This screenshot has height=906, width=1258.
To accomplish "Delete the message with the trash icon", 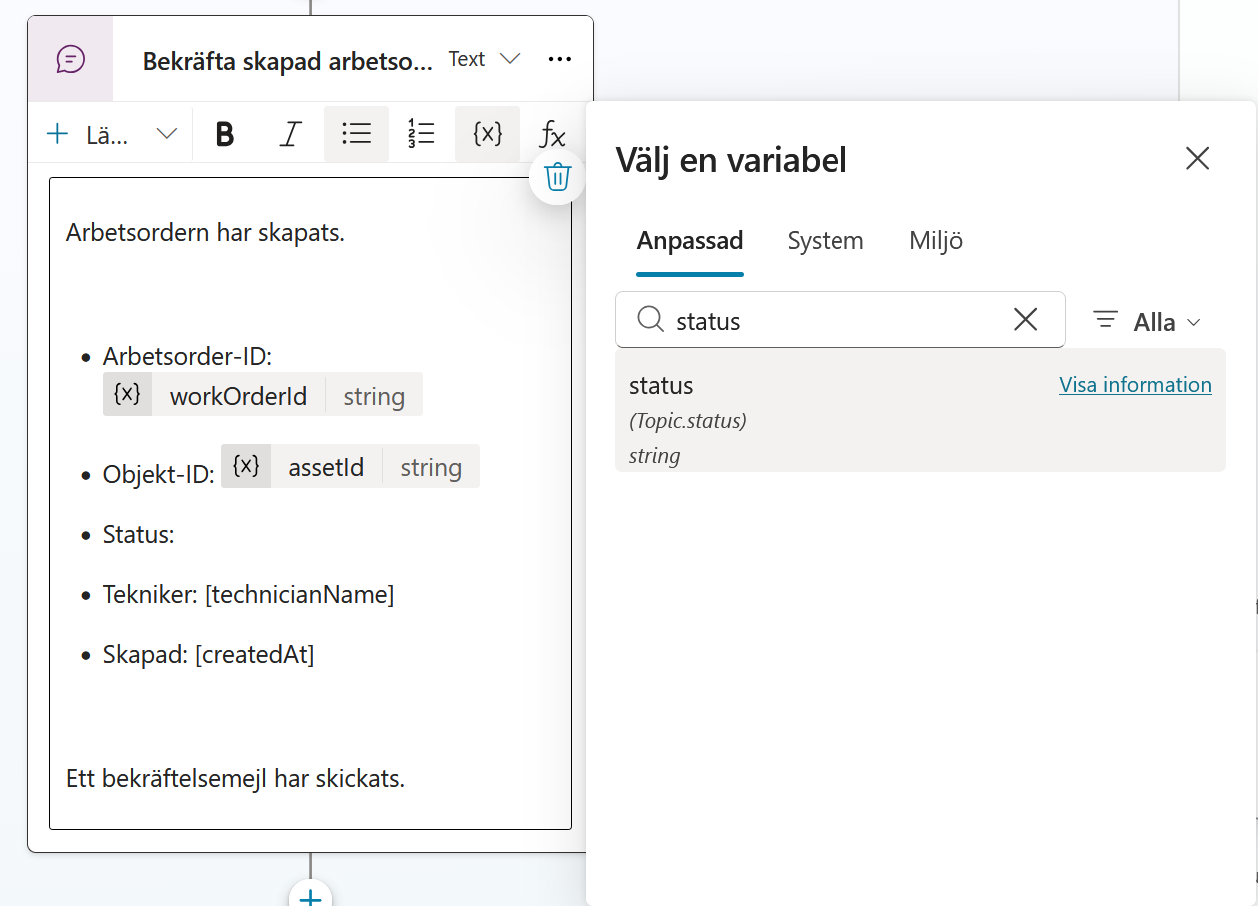I will 557,177.
